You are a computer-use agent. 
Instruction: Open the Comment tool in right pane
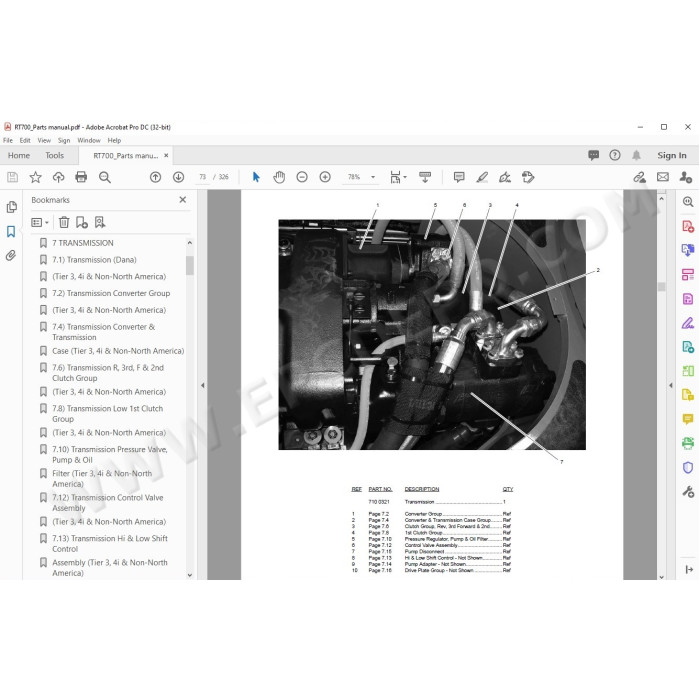[x=688, y=419]
